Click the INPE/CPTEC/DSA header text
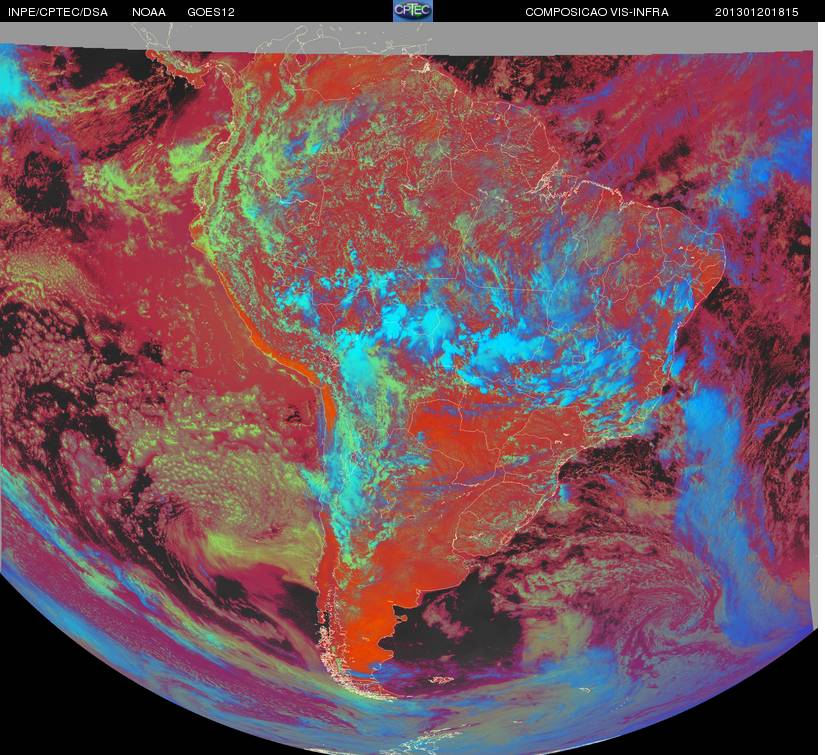 point(58,12)
